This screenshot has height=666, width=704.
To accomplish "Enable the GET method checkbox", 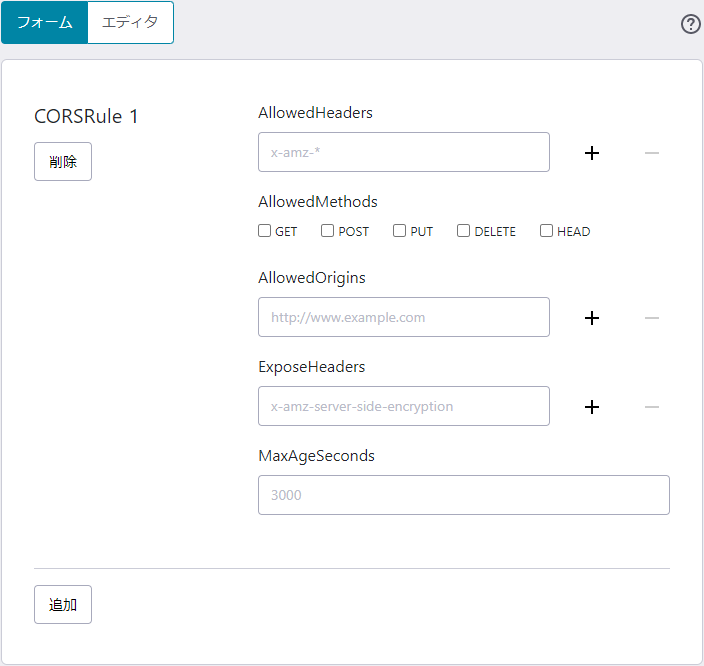I will coord(265,231).
